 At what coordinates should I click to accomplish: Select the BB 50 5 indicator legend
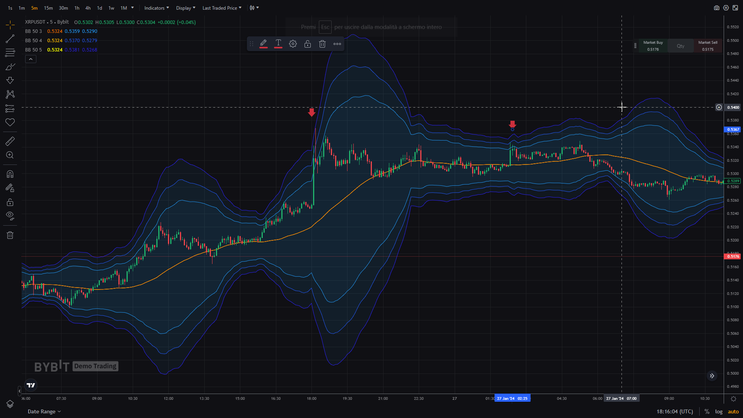[x=33, y=50]
